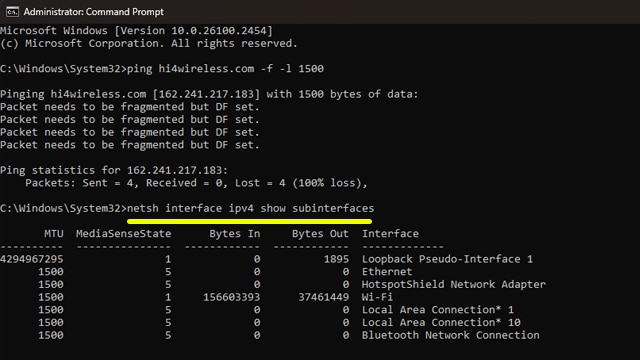Click the Command Prompt title bar icon

12,12
